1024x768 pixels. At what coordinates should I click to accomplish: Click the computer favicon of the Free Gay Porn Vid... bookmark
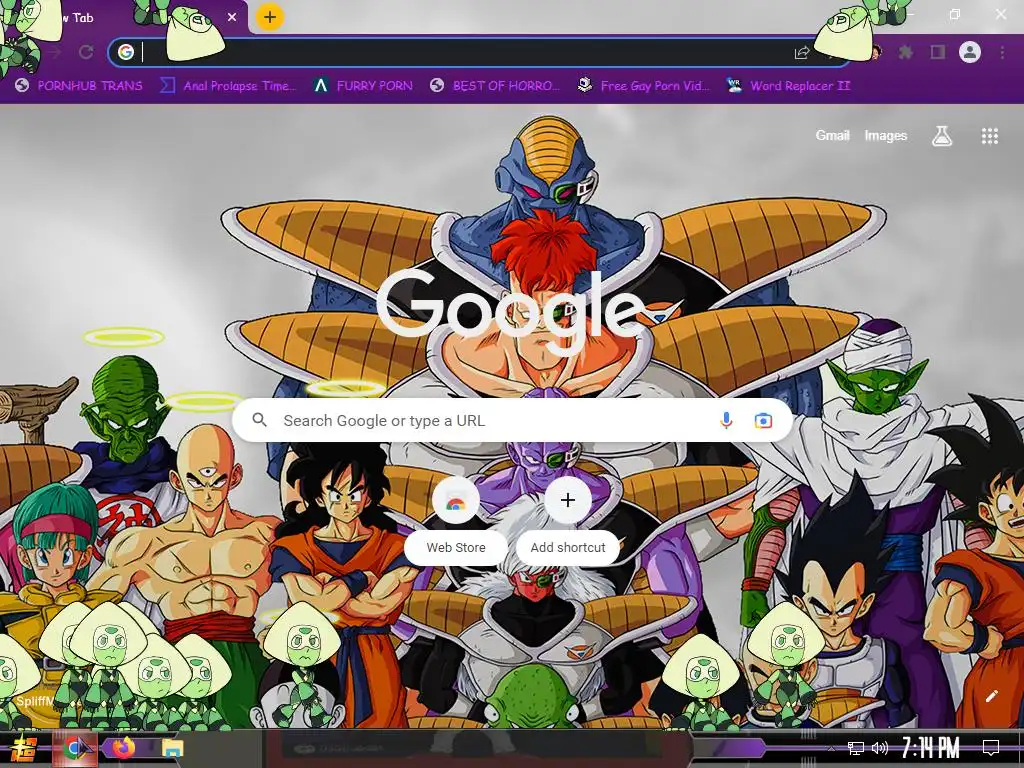(x=584, y=85)
